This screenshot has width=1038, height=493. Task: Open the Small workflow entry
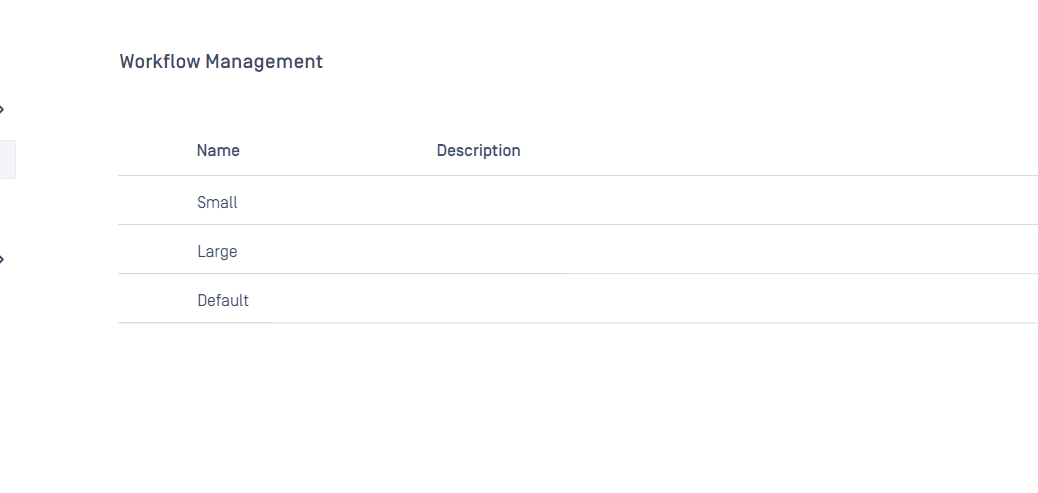coord(217,202)
